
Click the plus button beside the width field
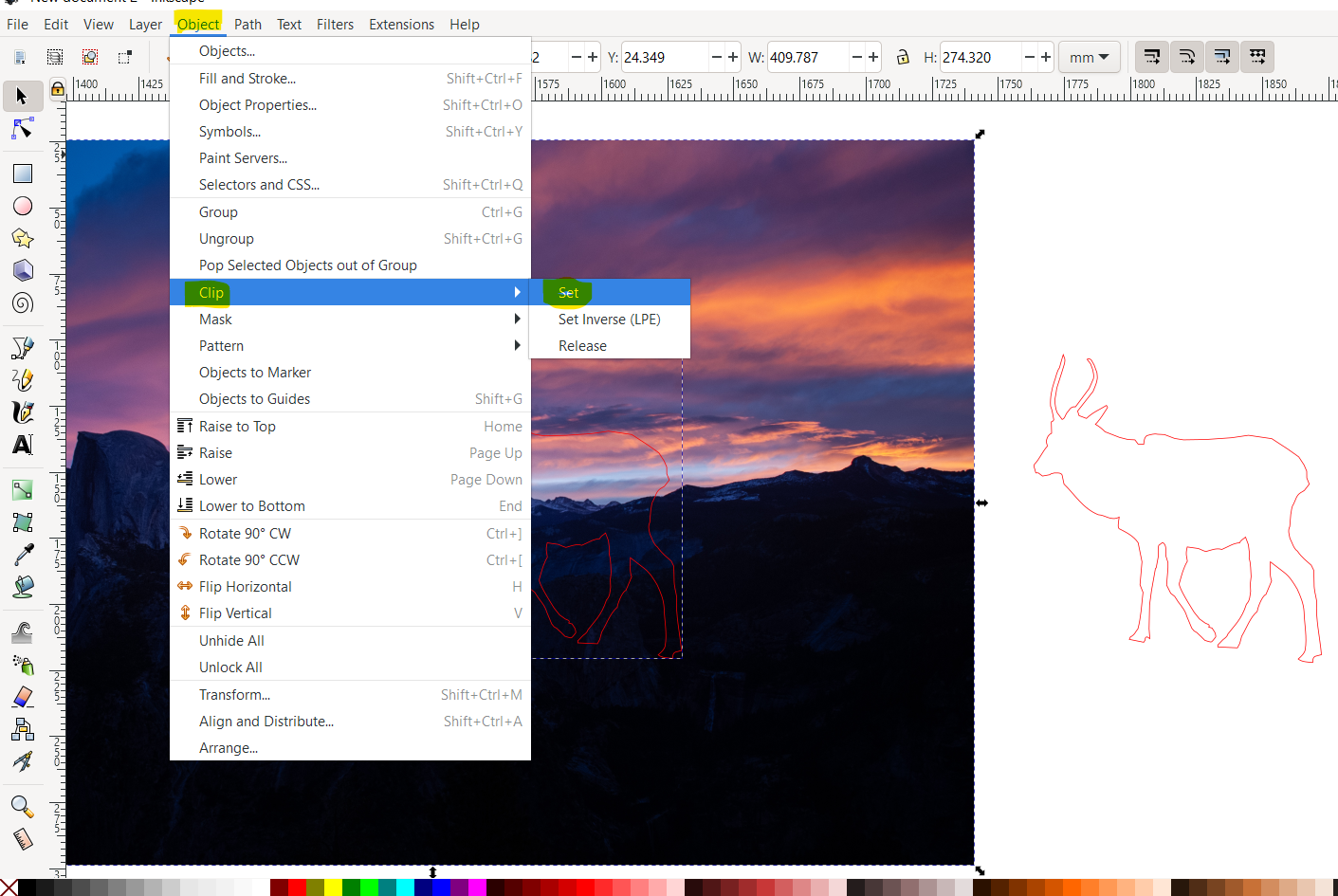[x=873, y=57]
